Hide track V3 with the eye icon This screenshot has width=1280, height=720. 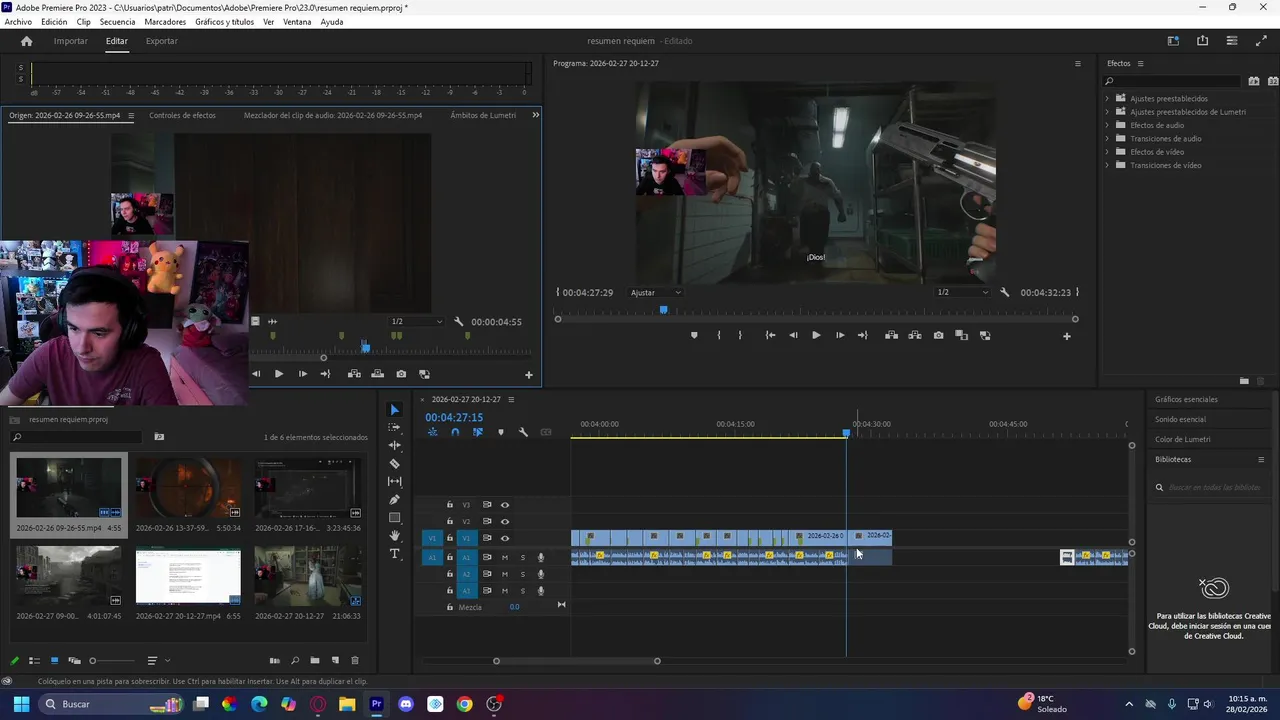(505, 505)
